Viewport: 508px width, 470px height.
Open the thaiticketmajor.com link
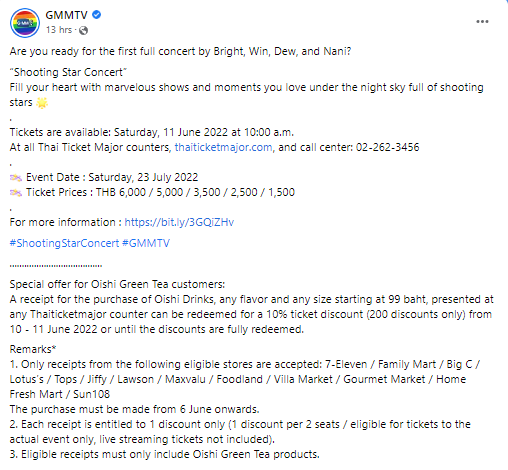223,147
